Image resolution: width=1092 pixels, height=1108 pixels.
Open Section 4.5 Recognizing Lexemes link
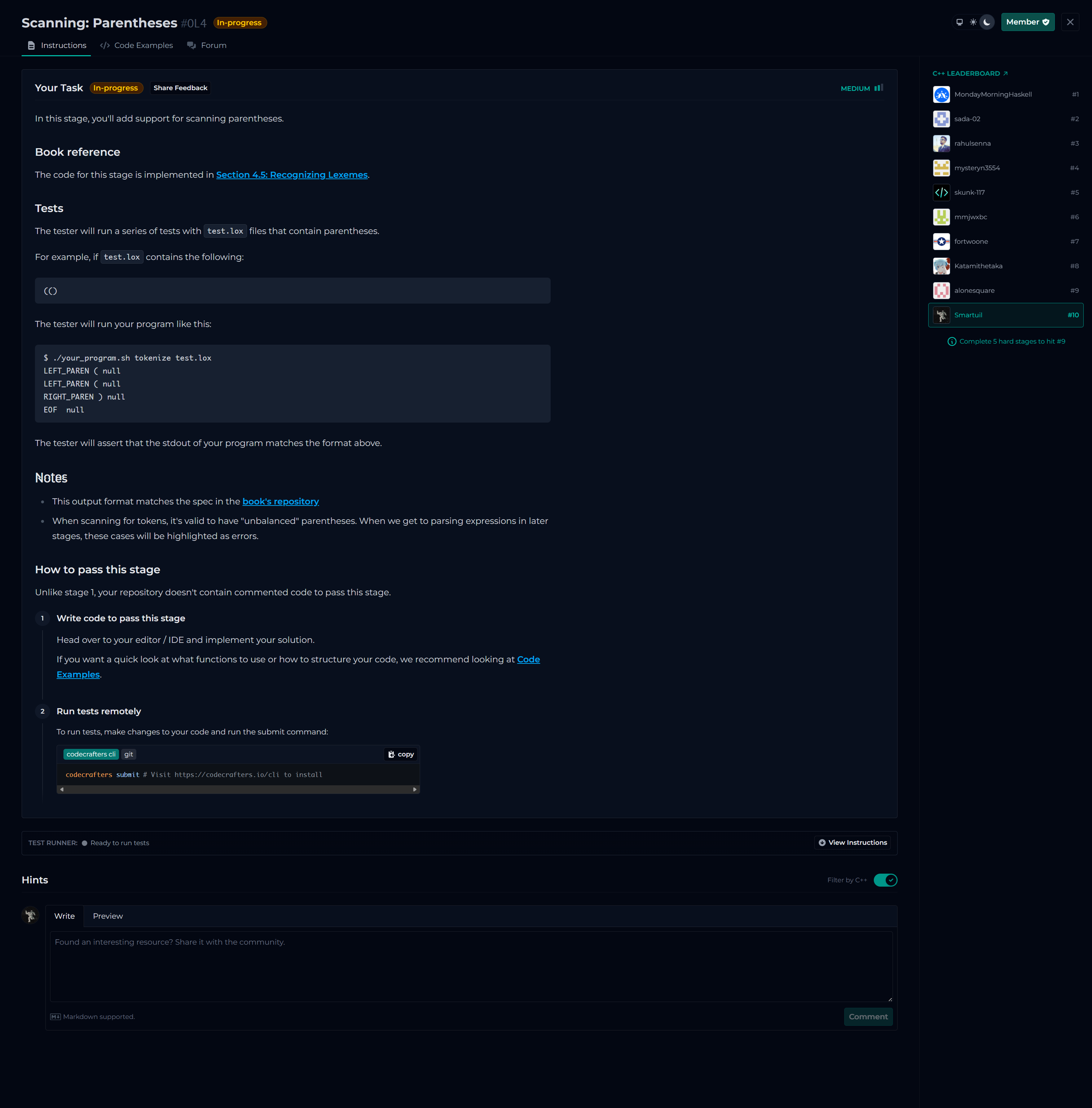[291, 175]
